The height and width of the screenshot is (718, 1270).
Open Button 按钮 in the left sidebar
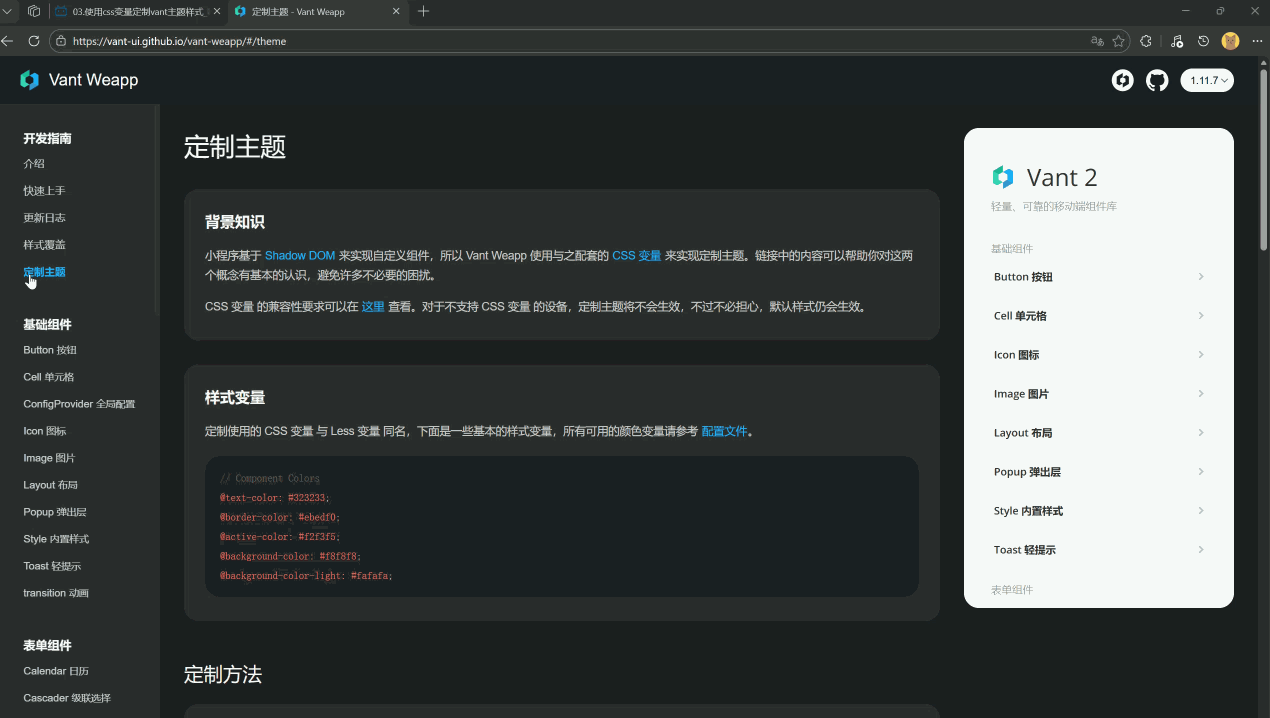(50, 350)
